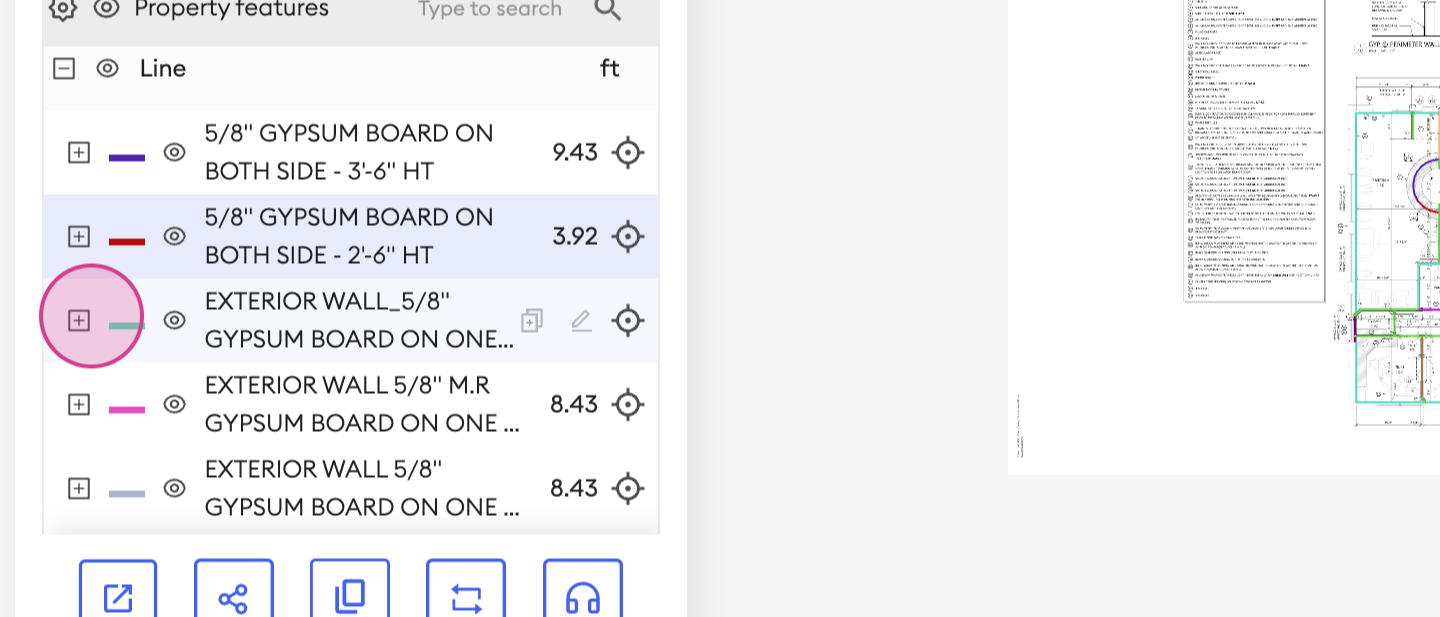The height and width of the screenshot is (617, 1440).
Task: Hide the EXTERIOR WALL 5/8" M.R layer
Action: point(175,405)
